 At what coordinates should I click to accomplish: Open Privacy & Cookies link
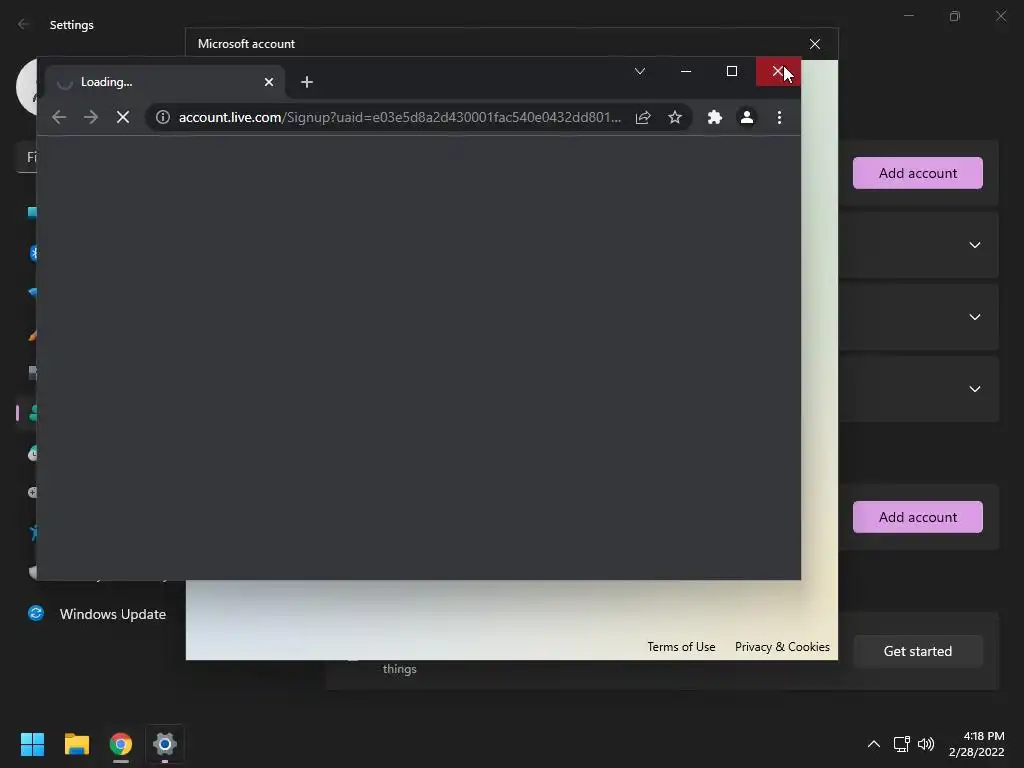pos(782,647)
